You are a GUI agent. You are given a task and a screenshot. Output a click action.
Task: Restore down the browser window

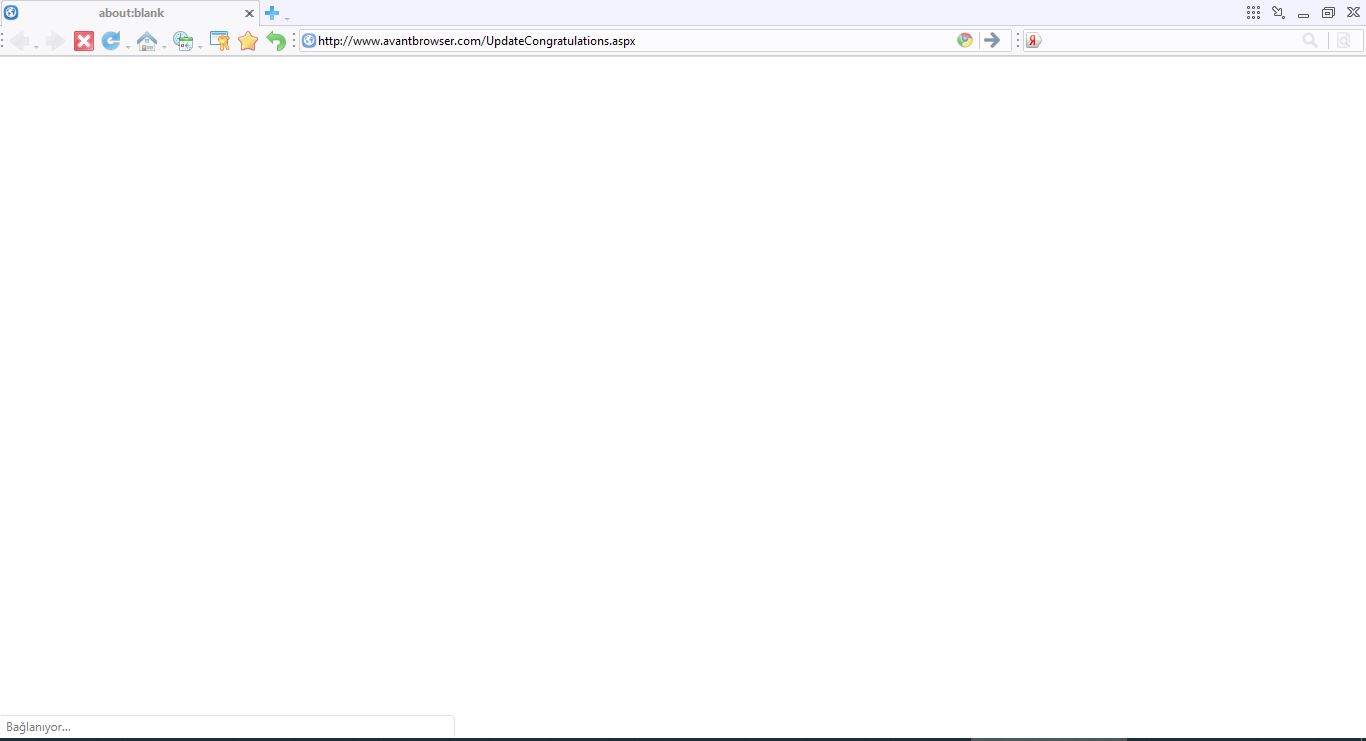pos(1328,13)
